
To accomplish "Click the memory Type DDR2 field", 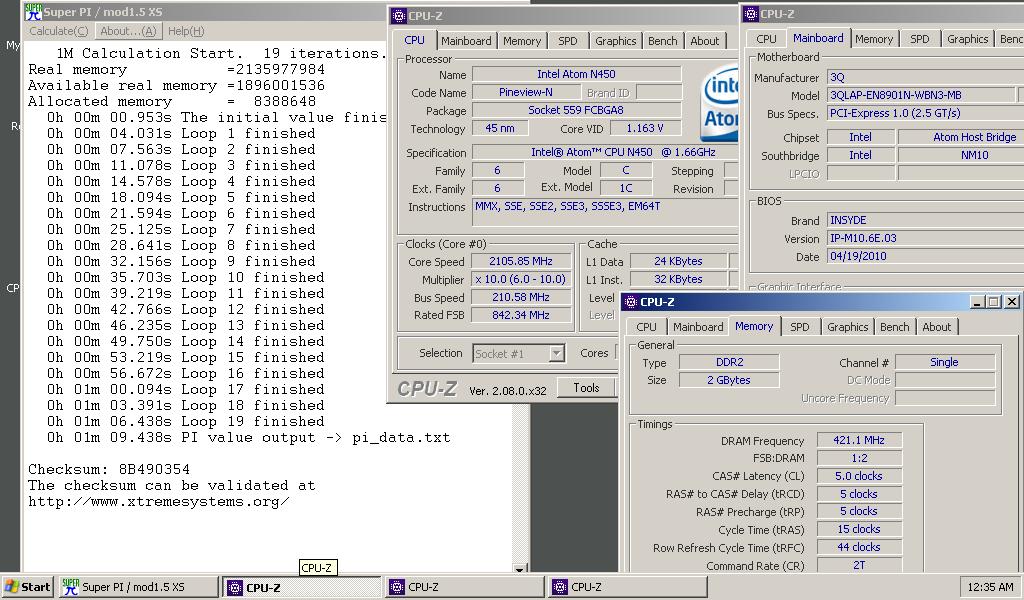I will 729,362.
